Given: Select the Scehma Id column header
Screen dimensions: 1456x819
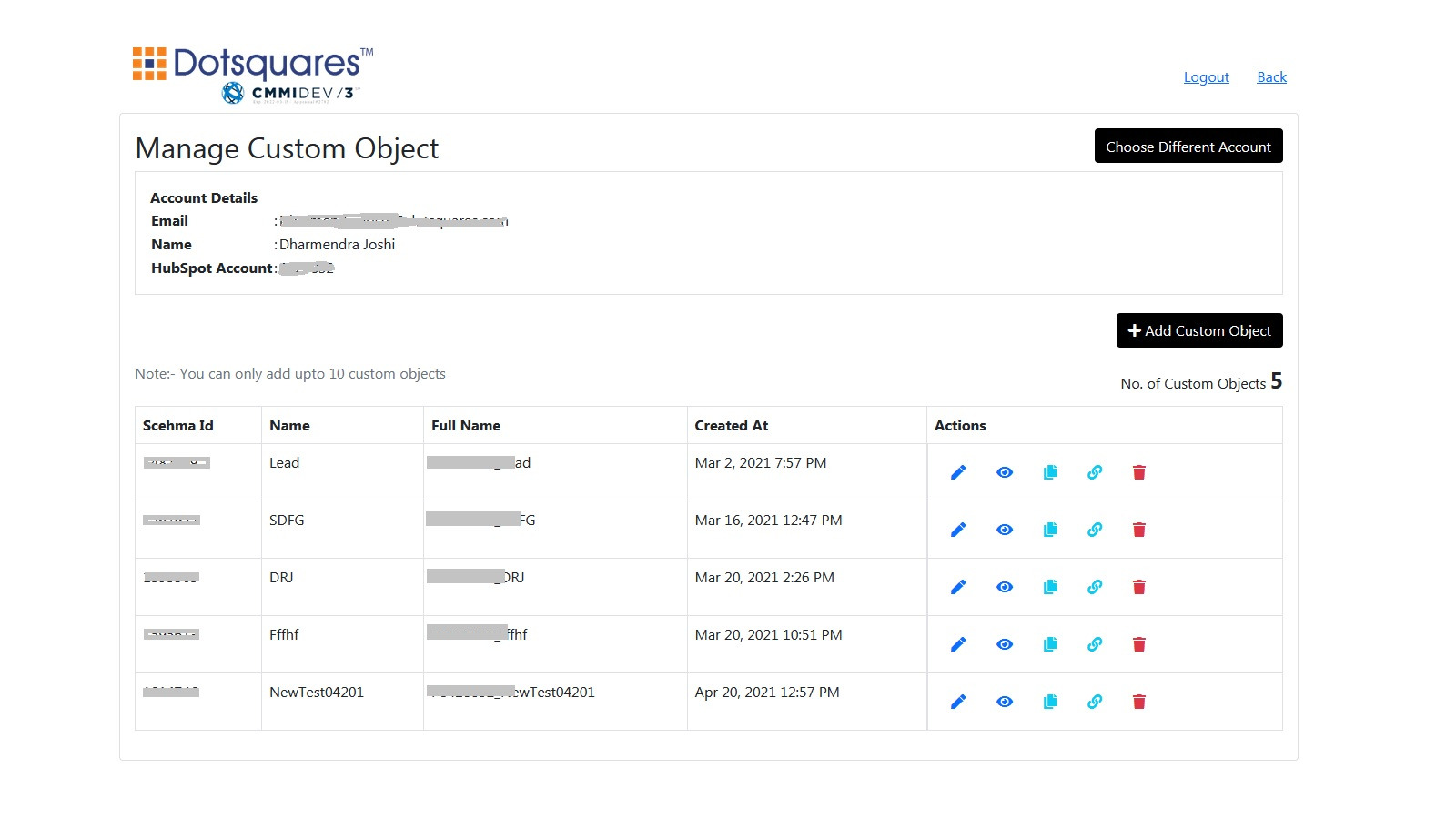Looking at the screenshot, I should [x=177, y=425].
